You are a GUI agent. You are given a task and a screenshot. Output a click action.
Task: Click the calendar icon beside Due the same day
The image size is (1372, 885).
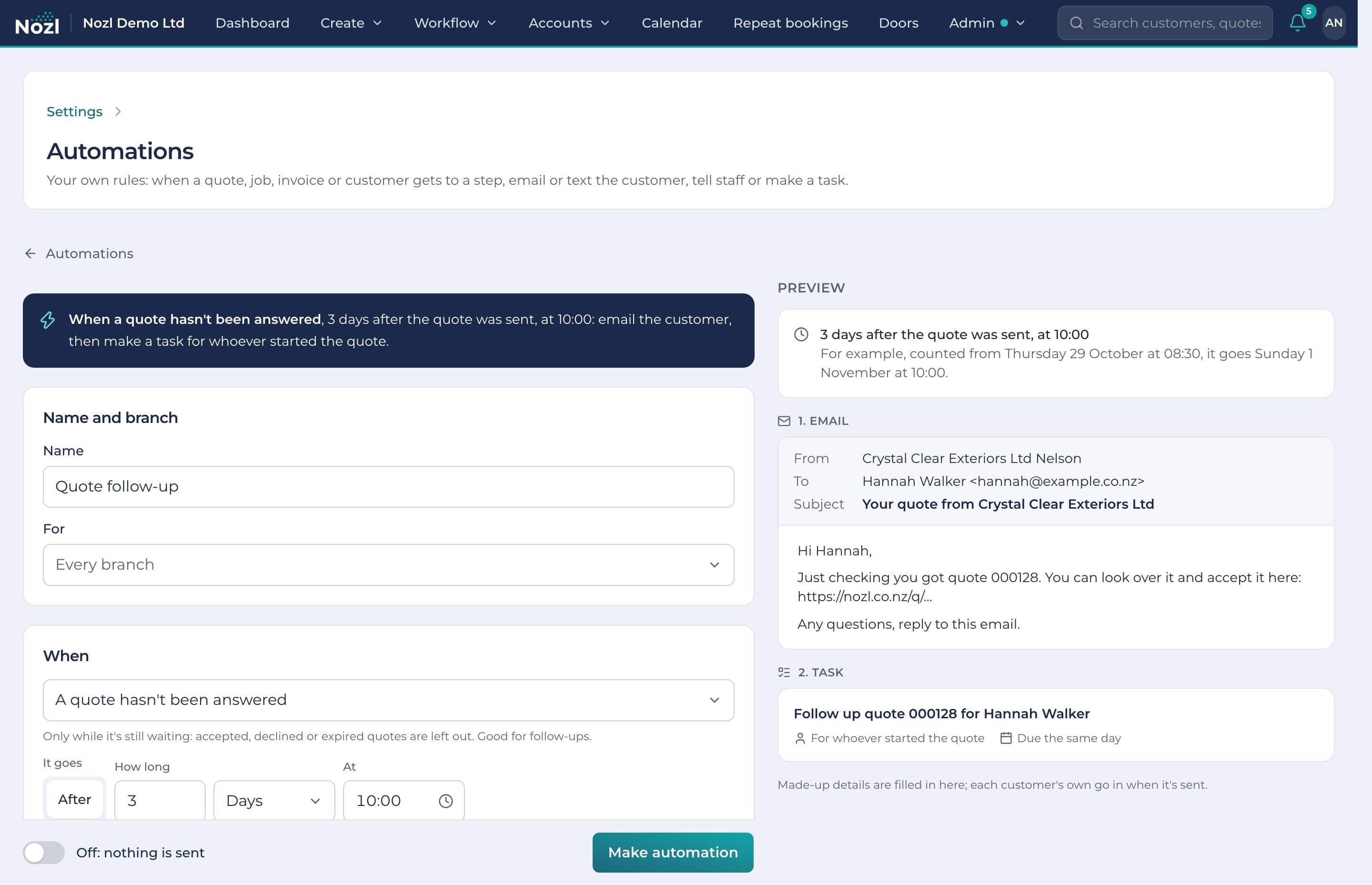[x=1005, y=738]
